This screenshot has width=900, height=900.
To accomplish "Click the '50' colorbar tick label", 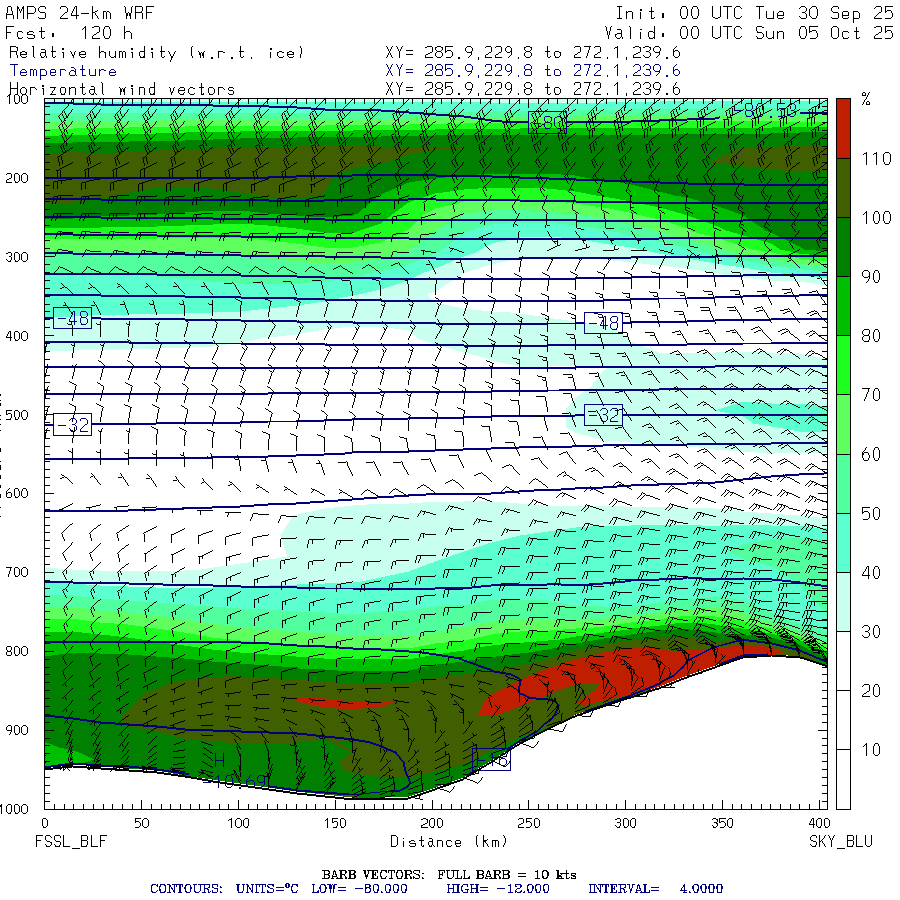I will (871, 513).
